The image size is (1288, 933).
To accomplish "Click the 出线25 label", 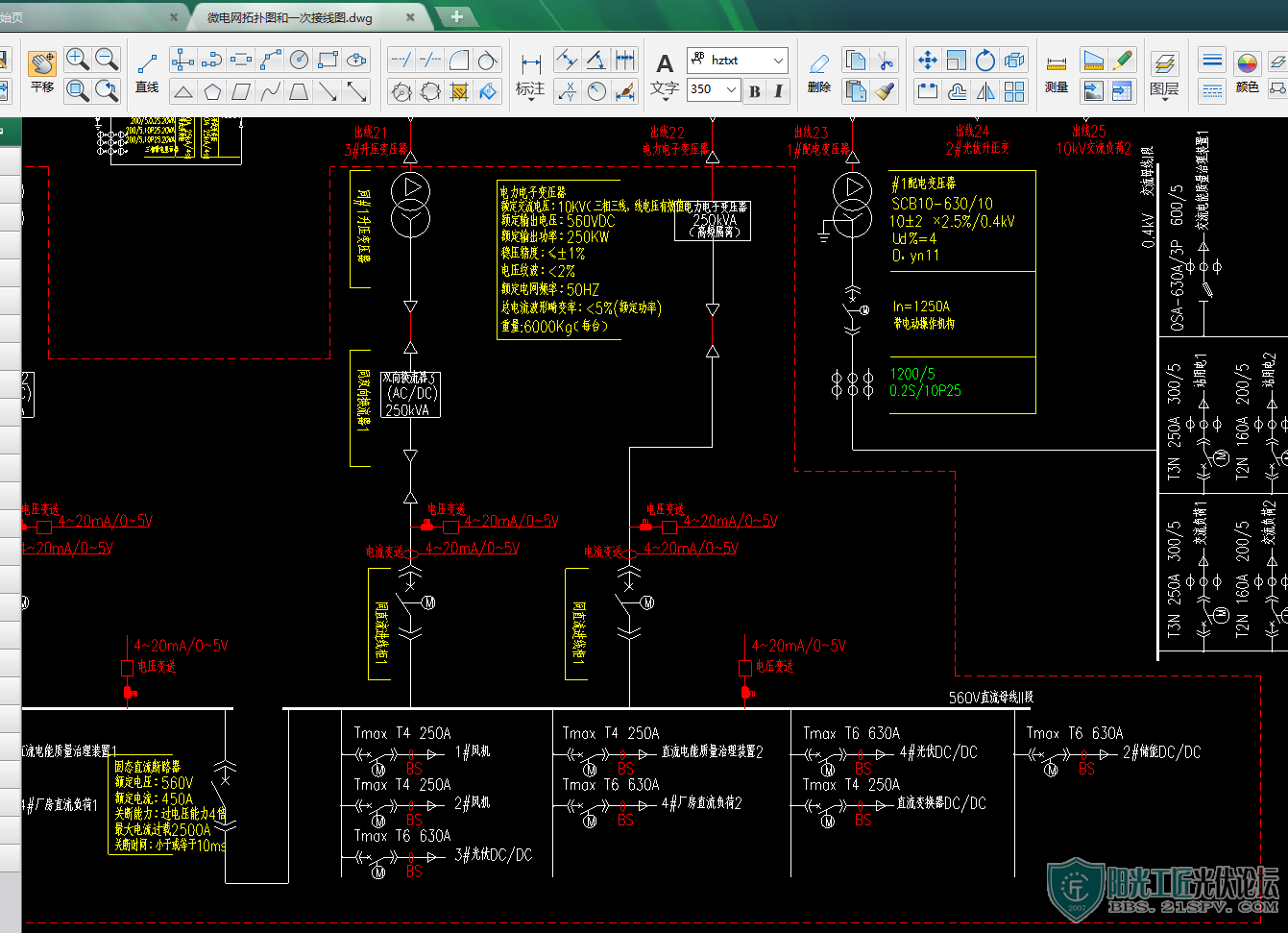I will coord(1089,131).
